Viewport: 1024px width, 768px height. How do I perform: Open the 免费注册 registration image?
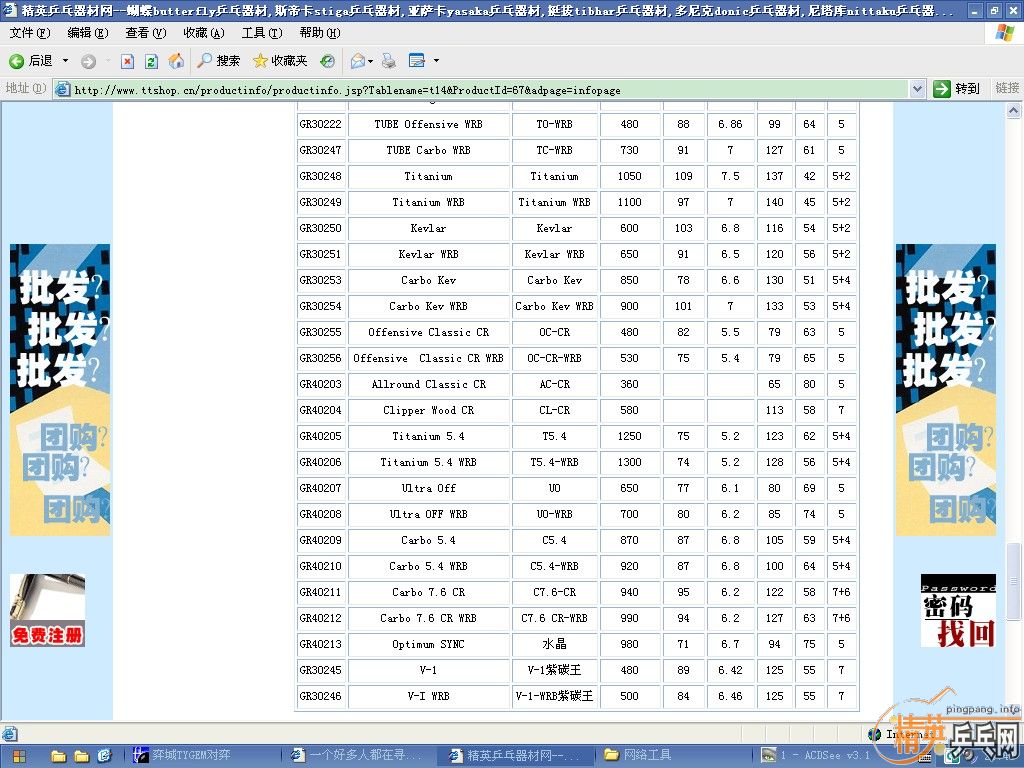(47, 611)
